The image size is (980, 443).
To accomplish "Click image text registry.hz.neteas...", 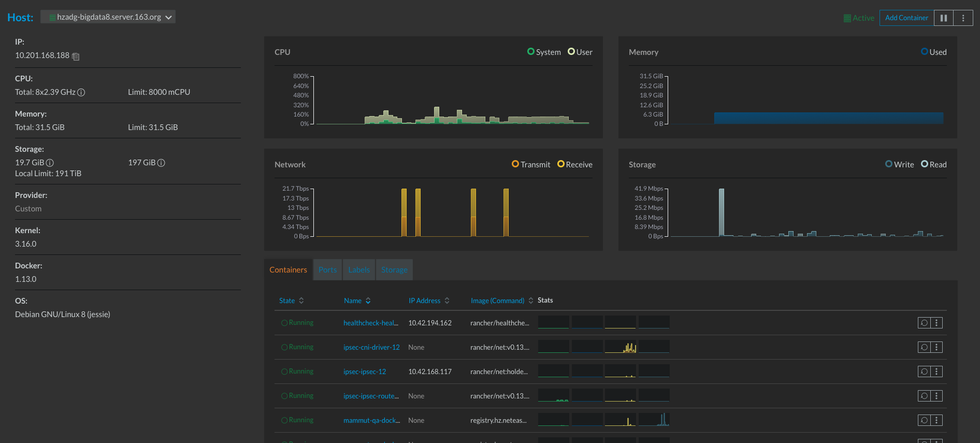I will coord(498,421).
